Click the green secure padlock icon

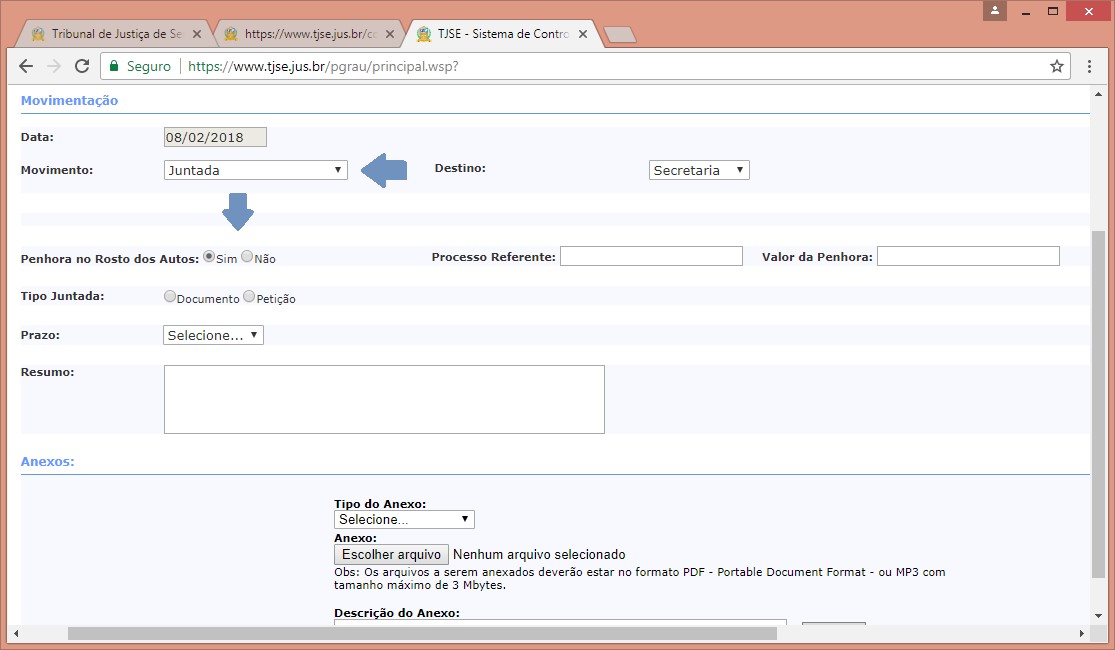(x=115, y=66)
